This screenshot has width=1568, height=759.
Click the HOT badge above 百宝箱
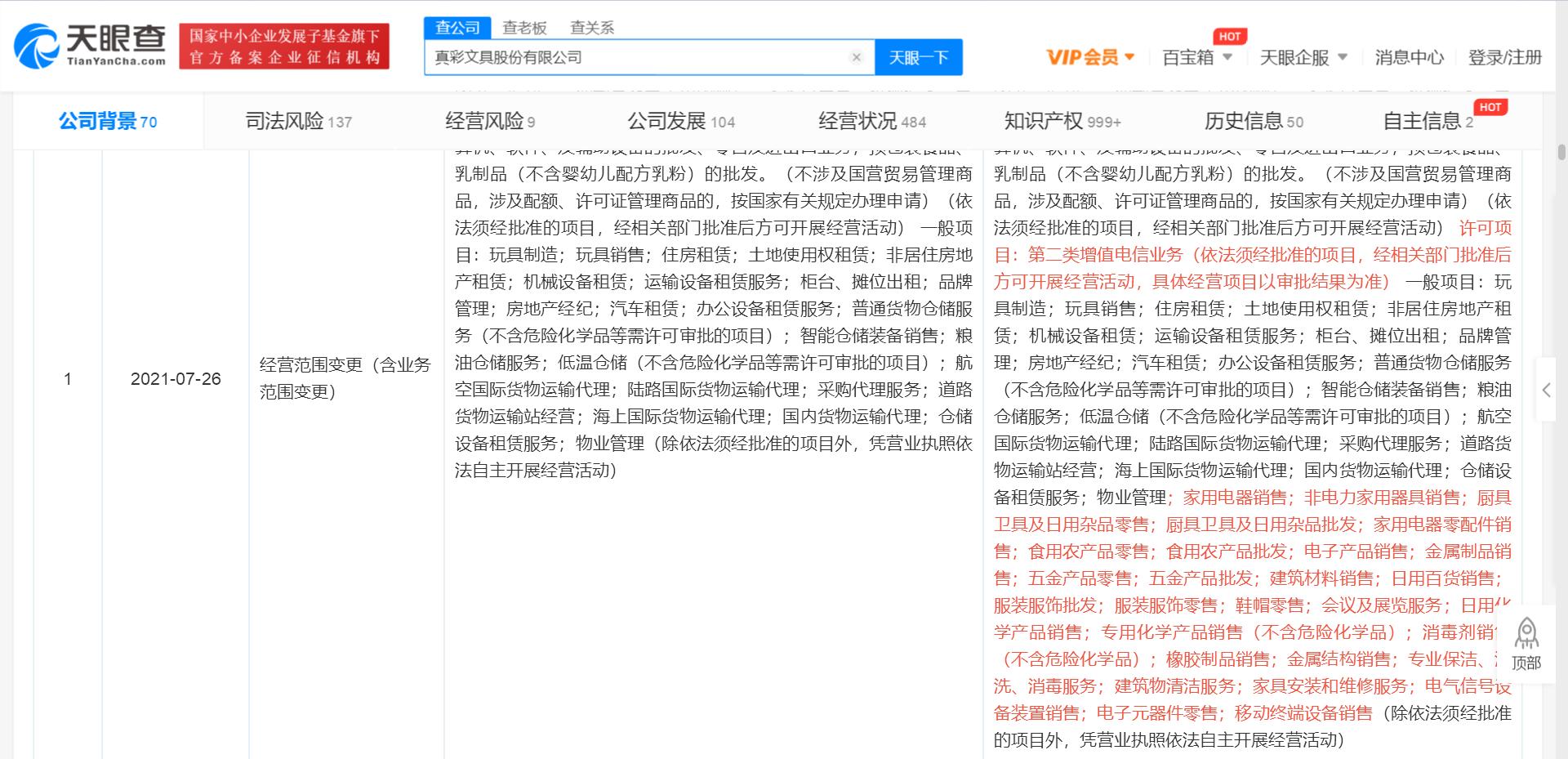(x=1230, y=36)
